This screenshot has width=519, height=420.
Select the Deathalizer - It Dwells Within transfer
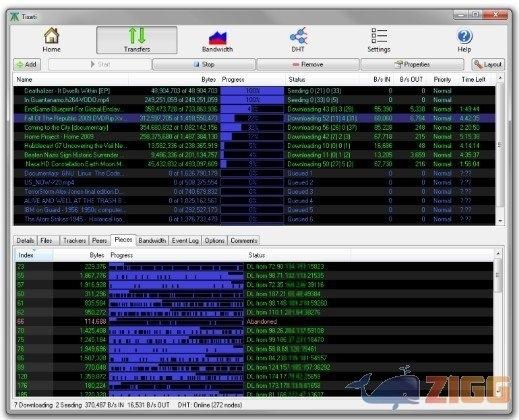pyautogui.click(x=254, y=91)
